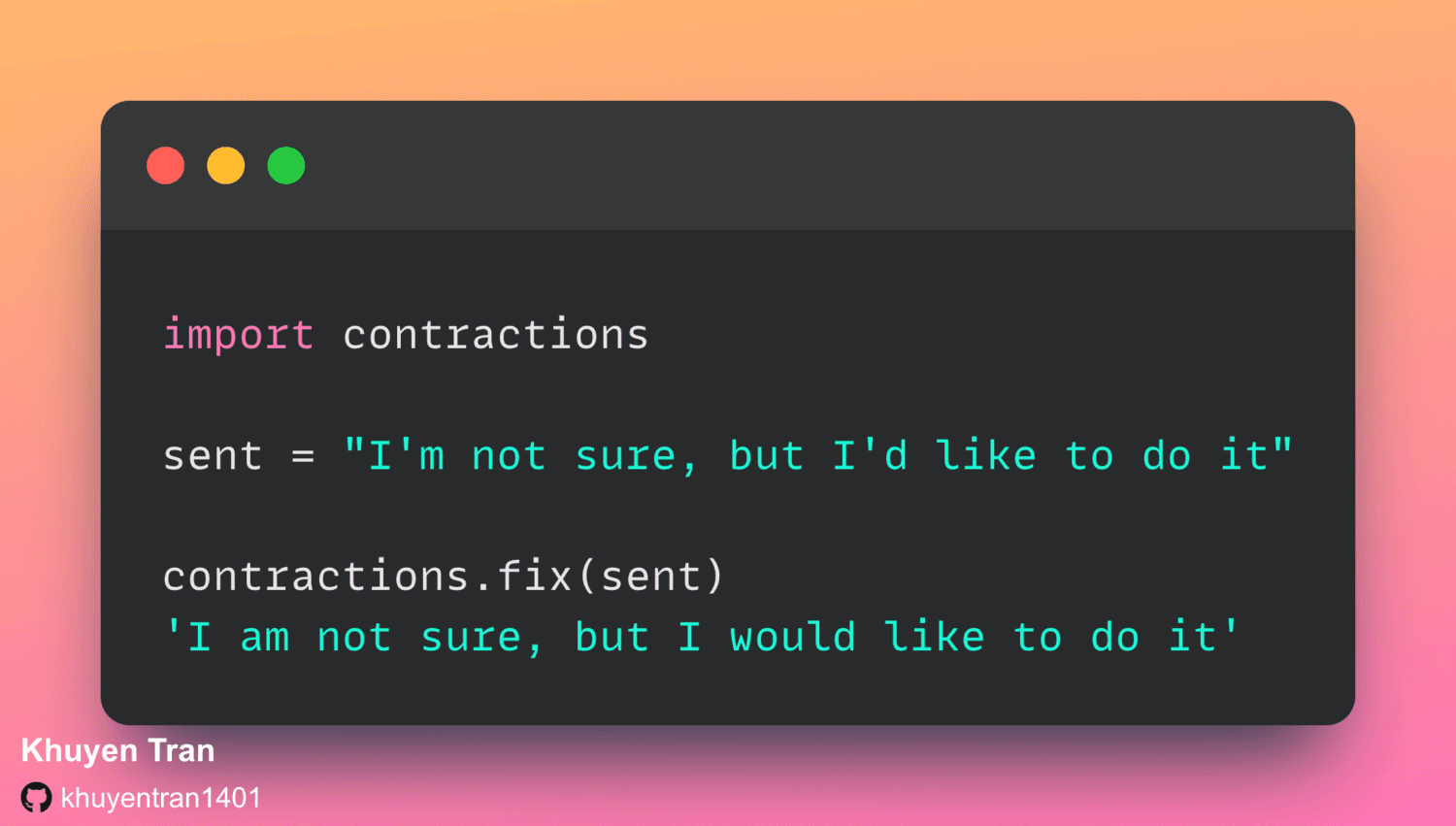Image resolution: width=1456 pixels, height=826 pixels.
Task: Open the khuyentran1401 GitHub handle
Action: [161, 798]
